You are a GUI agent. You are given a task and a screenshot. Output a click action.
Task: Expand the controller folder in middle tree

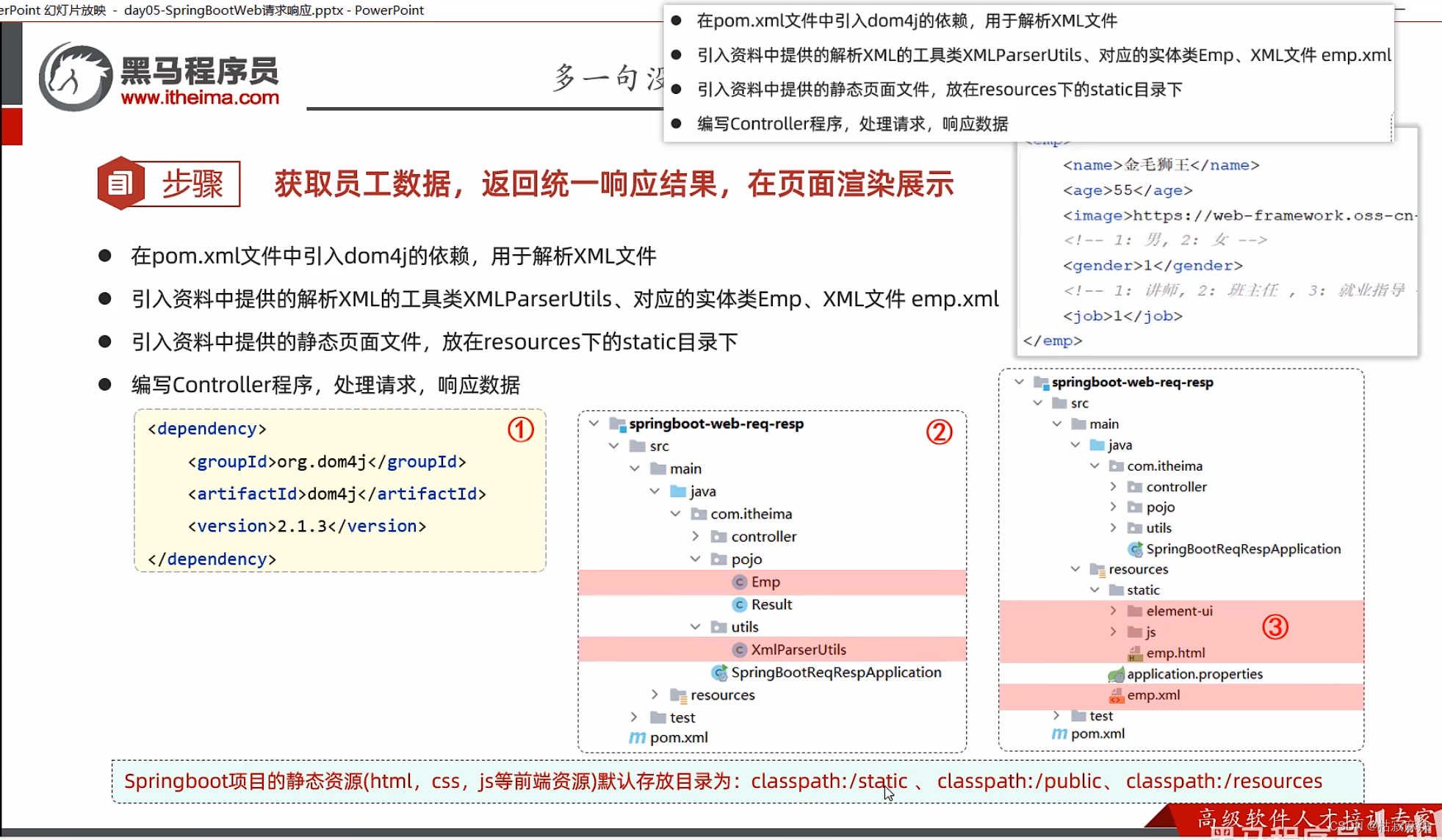click(x=696, y=537)
